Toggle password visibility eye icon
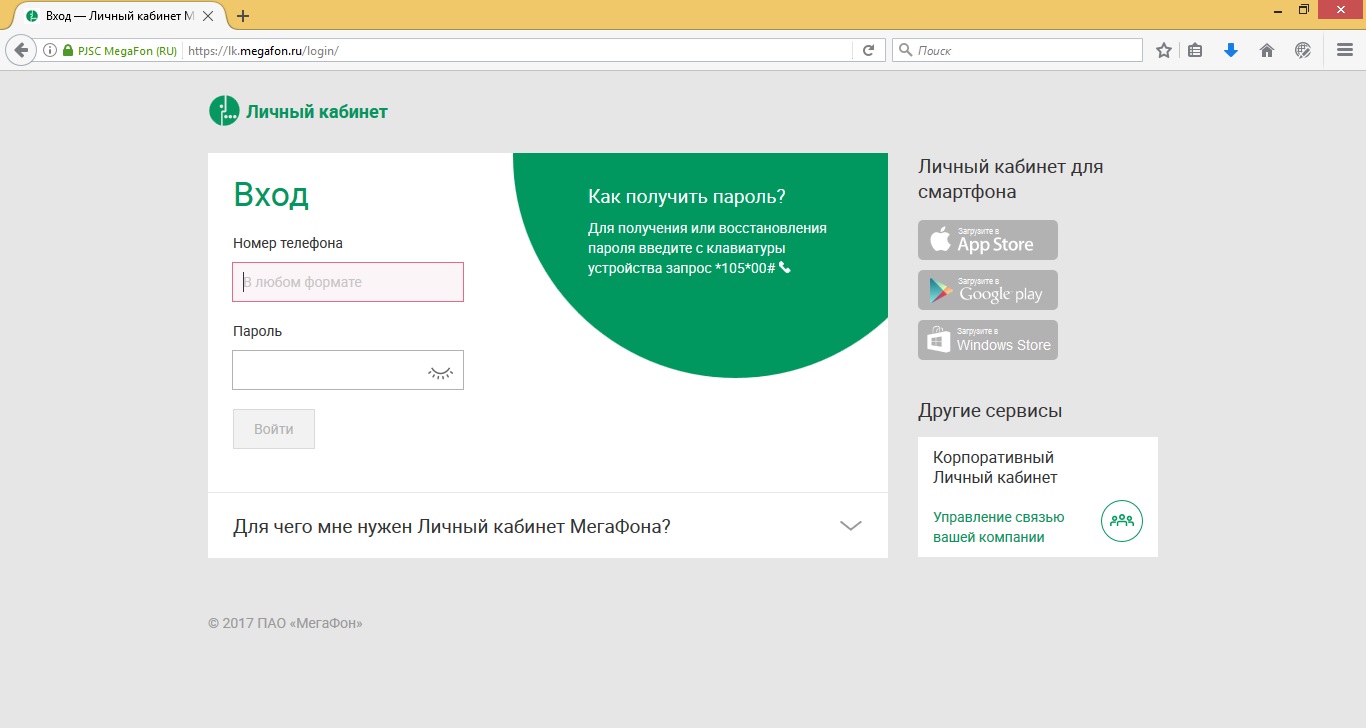Screen dimensions: 1366x728 click(440, 371)
